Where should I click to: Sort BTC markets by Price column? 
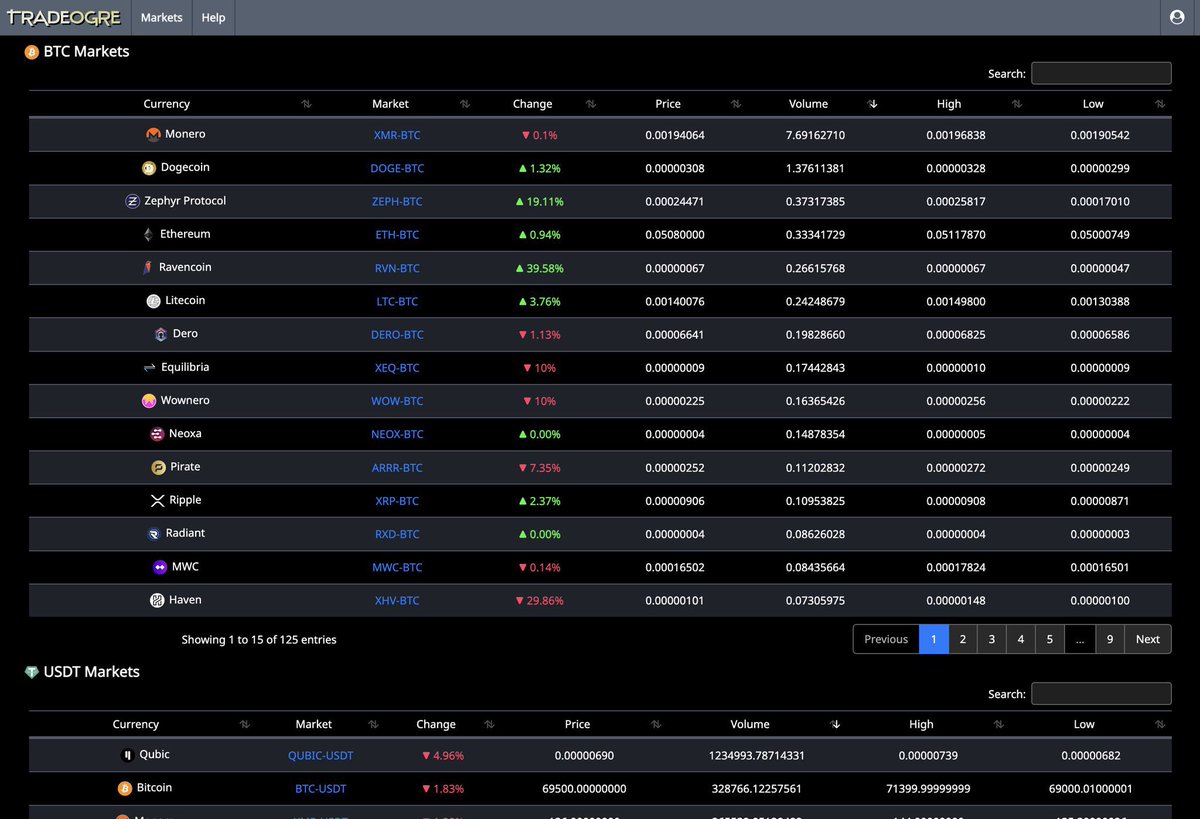click(736, 104)
